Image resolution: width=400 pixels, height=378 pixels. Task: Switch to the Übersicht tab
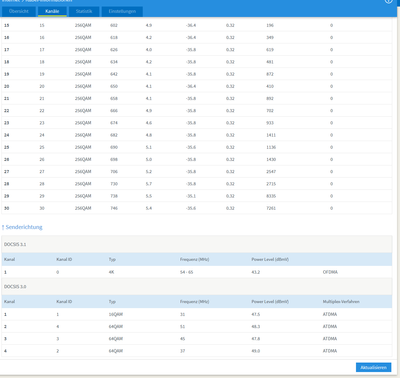19,11
